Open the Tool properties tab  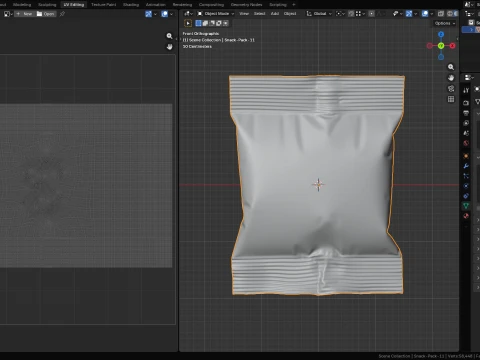(466, 90)
